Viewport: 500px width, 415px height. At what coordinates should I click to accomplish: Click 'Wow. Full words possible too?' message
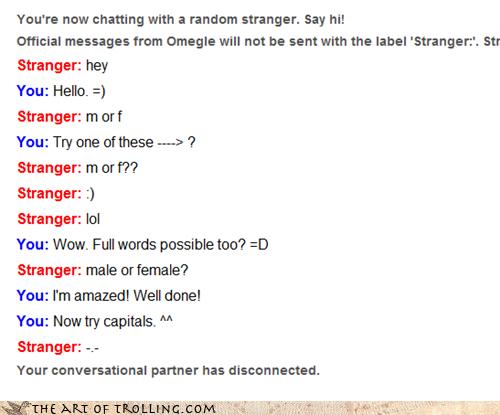click(x=161, y=245)
